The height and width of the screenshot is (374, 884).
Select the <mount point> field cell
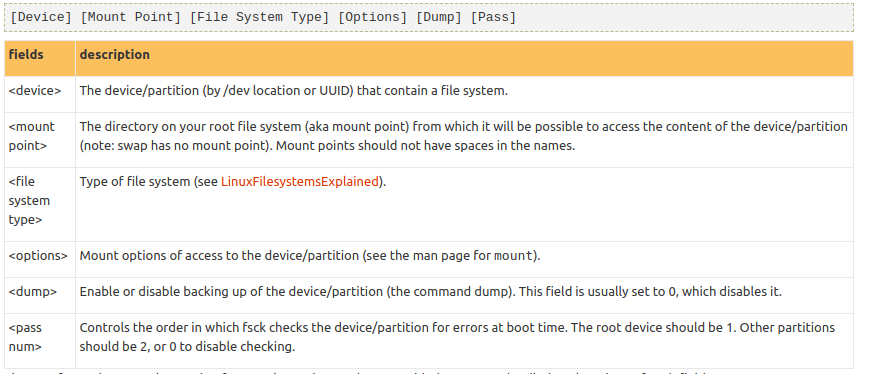click(x=40, y=140)
